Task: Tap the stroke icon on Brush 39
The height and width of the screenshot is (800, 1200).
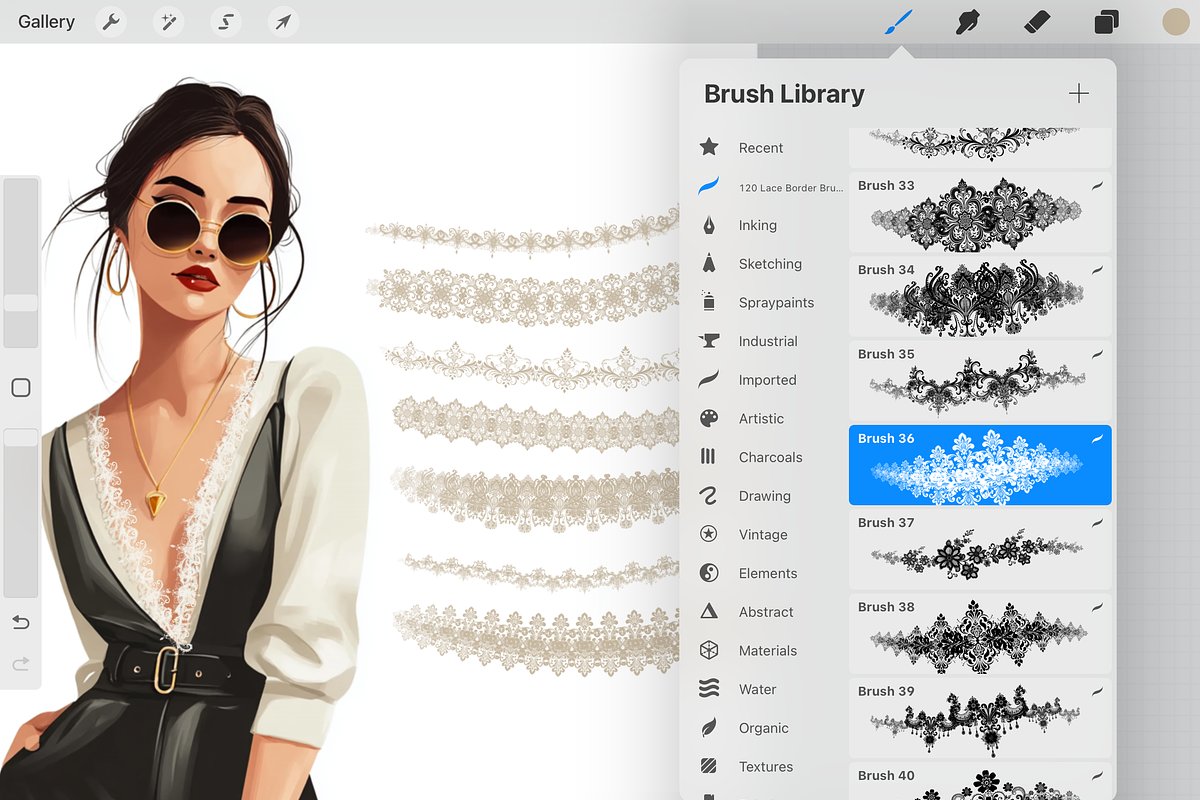Action: (x=1097, y=691)
